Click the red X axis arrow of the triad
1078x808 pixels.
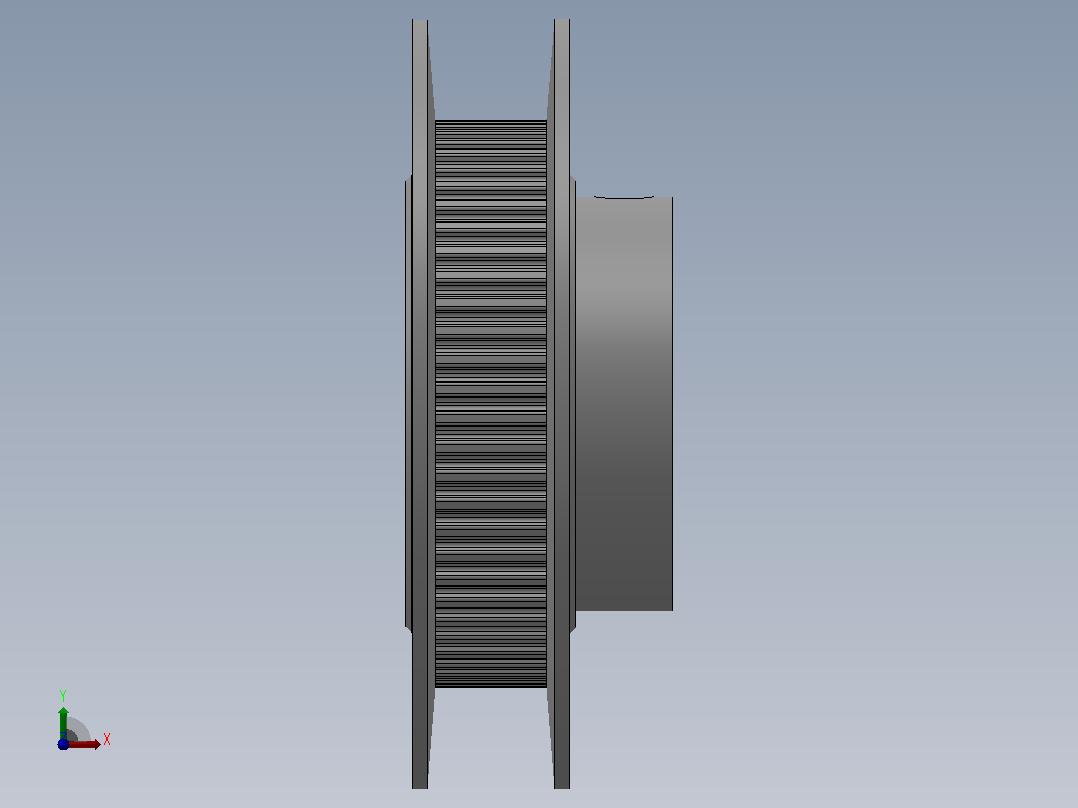pos(85,745)
